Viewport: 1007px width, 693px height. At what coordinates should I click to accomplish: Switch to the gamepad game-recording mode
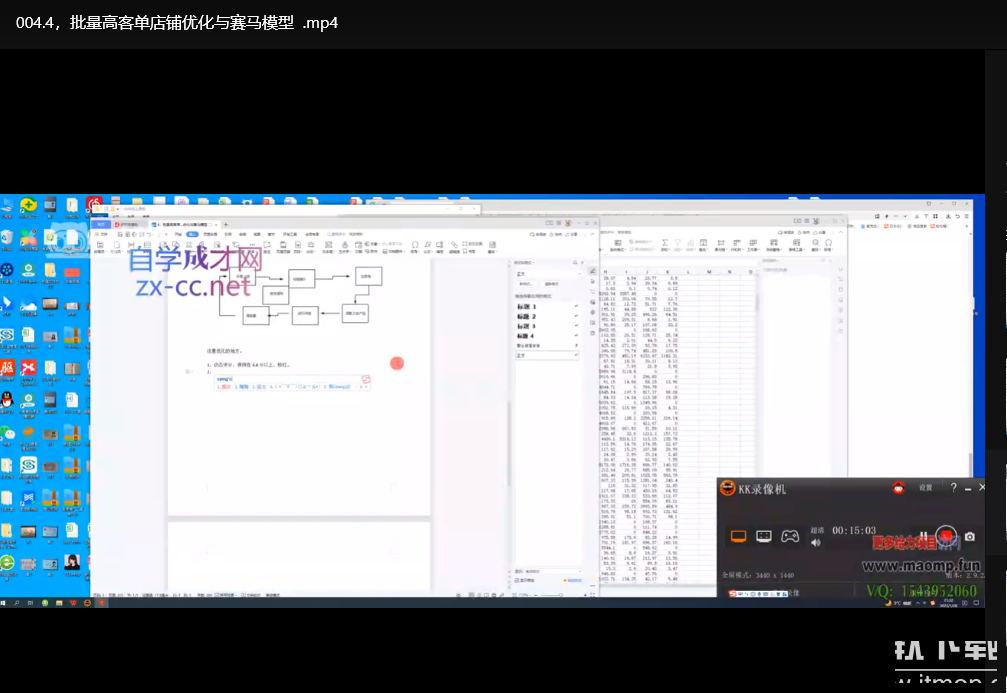[x=790, y=536]
